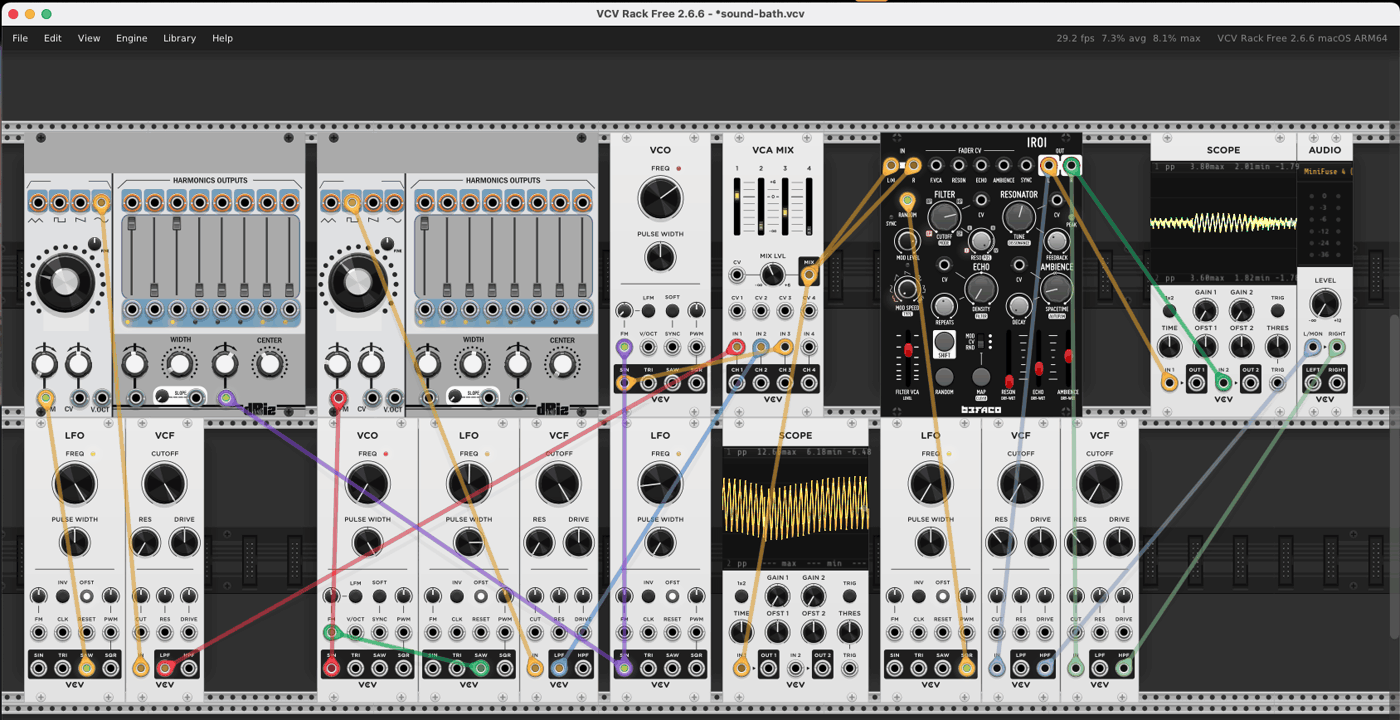The width and height of the screenshot is (1400, 720).
Task: Open the AUDIO module MiniFuse 4 device selector
Action: point(1324,171)
